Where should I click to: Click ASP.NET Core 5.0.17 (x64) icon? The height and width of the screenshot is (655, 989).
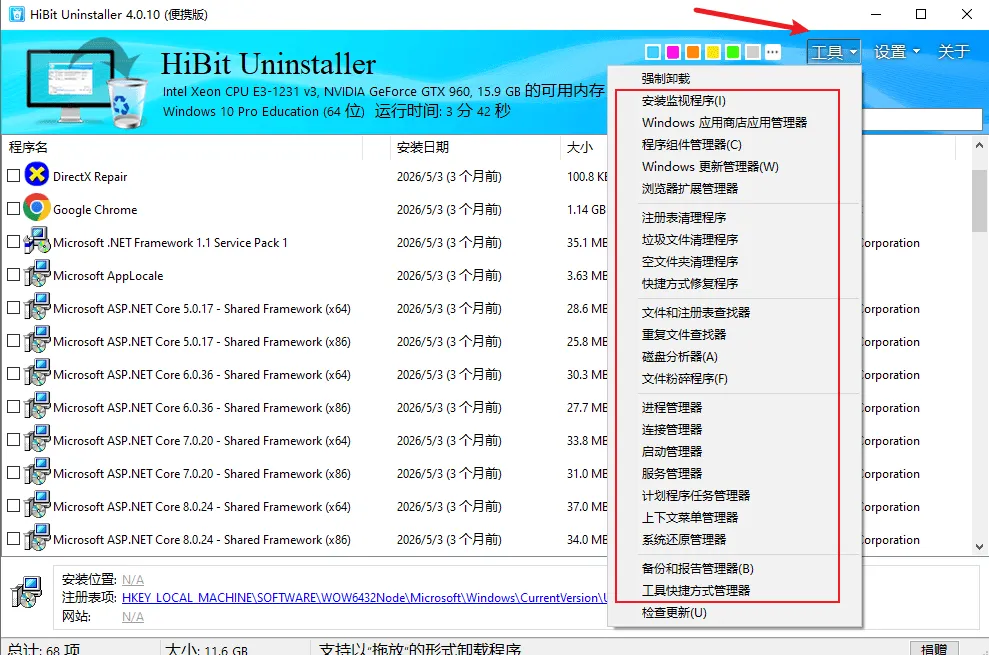(x=37, y=307)
